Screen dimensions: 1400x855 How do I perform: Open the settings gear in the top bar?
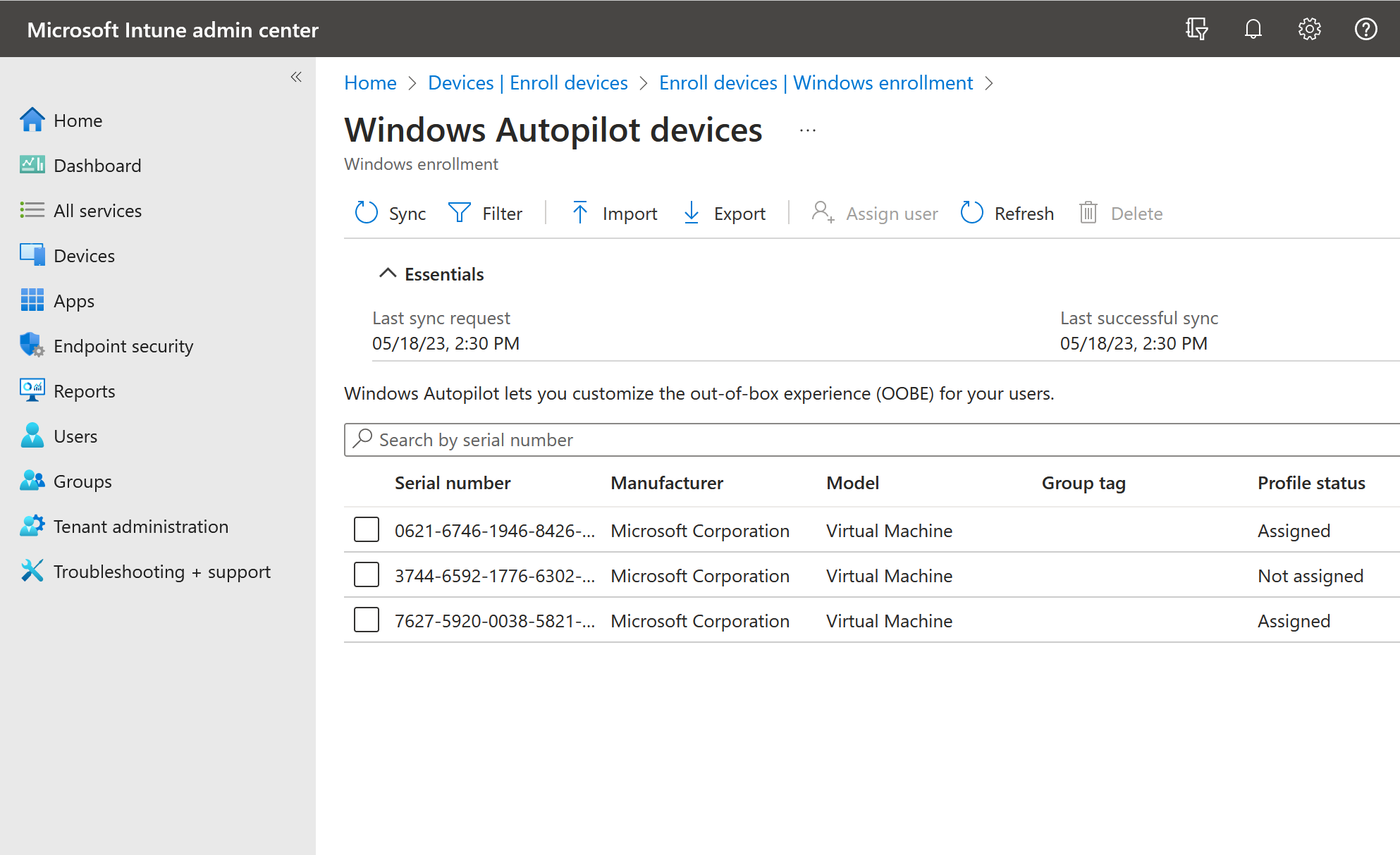coord(1309,29)
